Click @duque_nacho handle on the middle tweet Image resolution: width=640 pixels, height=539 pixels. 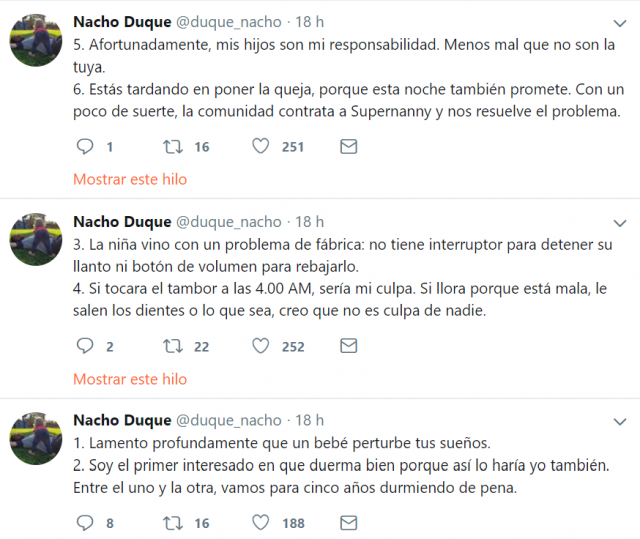pyautogui.click(x=229, y=221)
